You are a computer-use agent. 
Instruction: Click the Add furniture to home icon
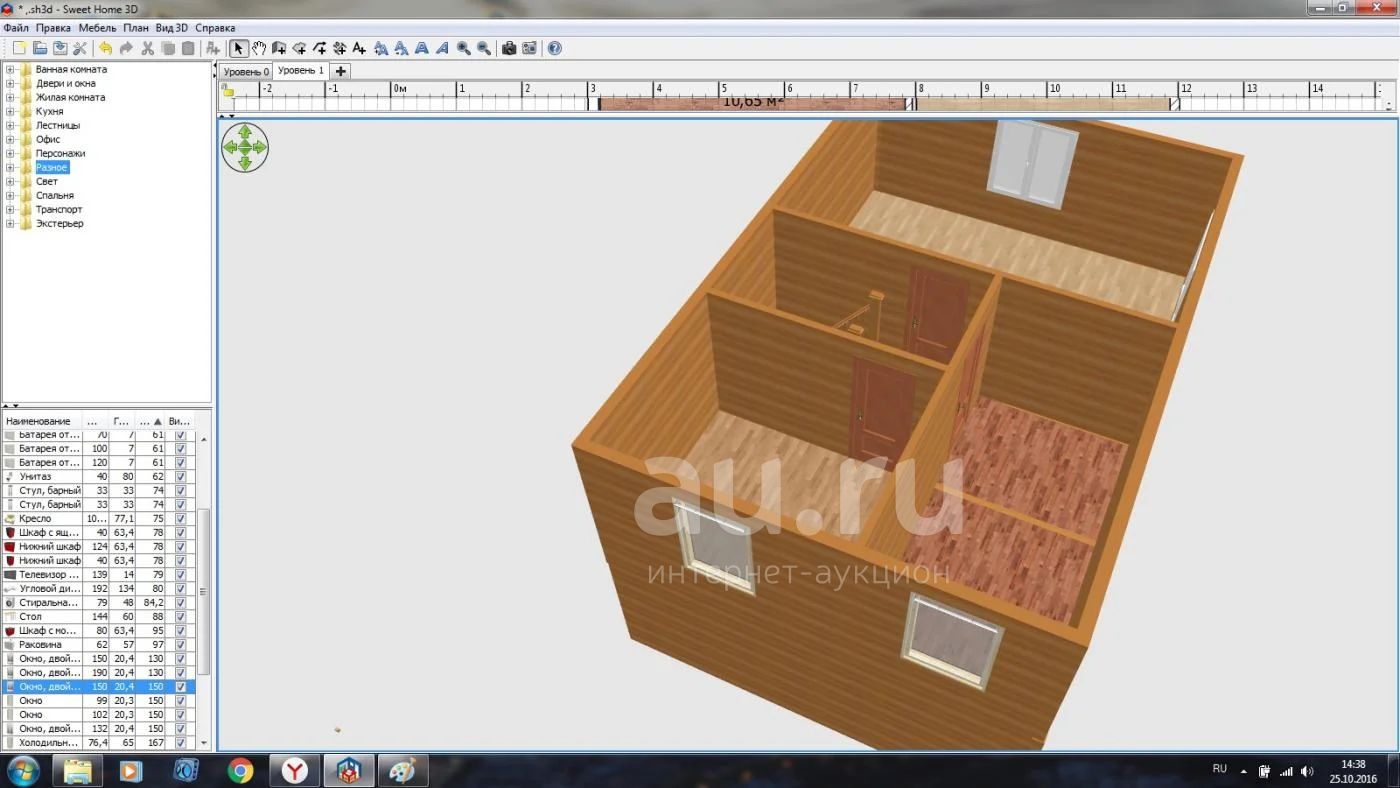(212, 48)
